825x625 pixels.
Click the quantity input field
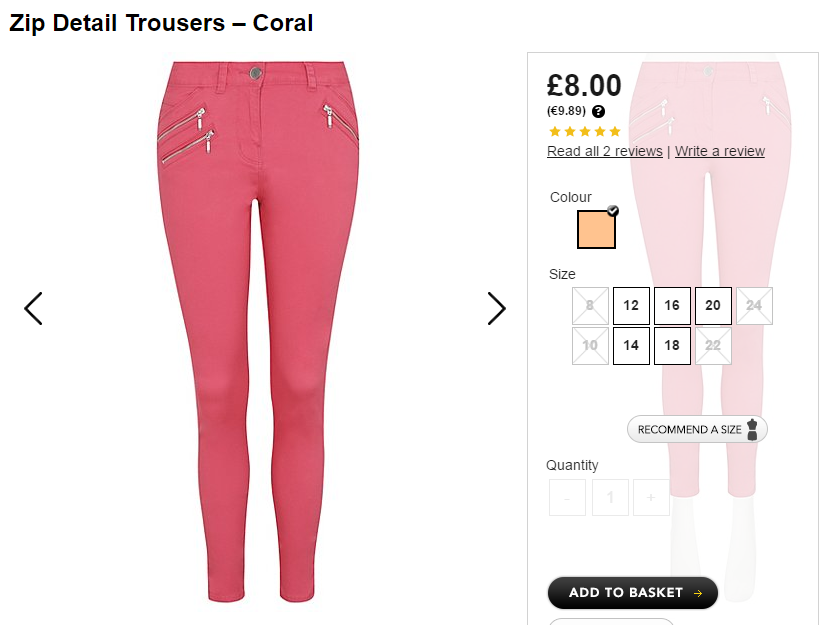pos(610,497)
